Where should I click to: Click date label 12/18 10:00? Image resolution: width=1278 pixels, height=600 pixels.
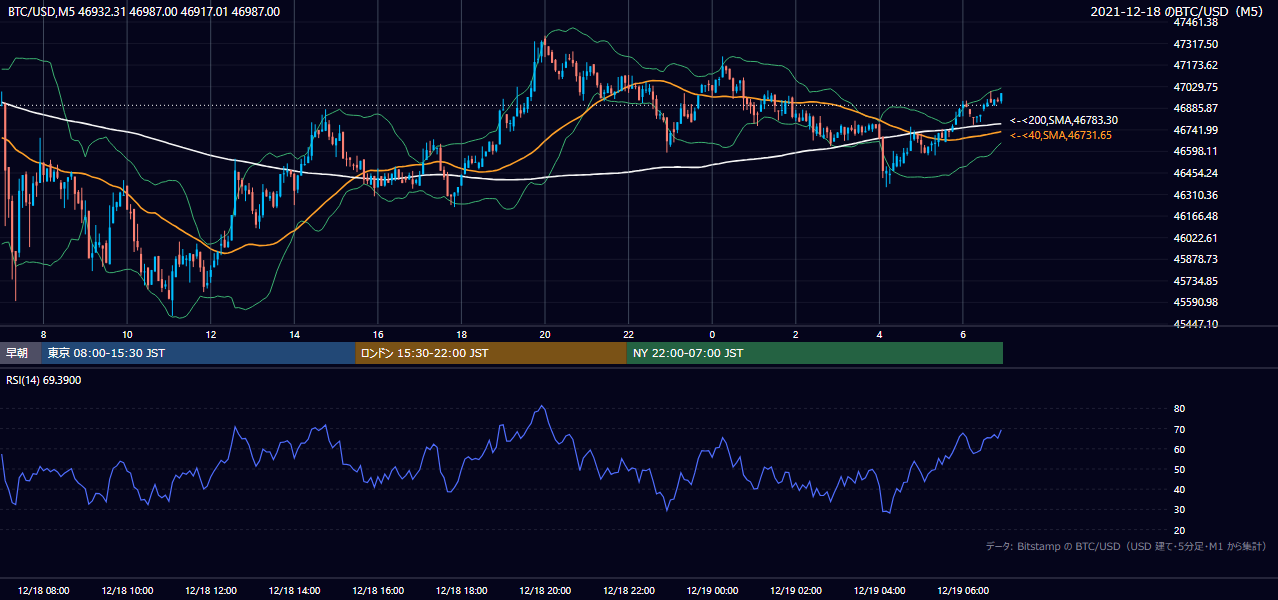pos(127,591)
